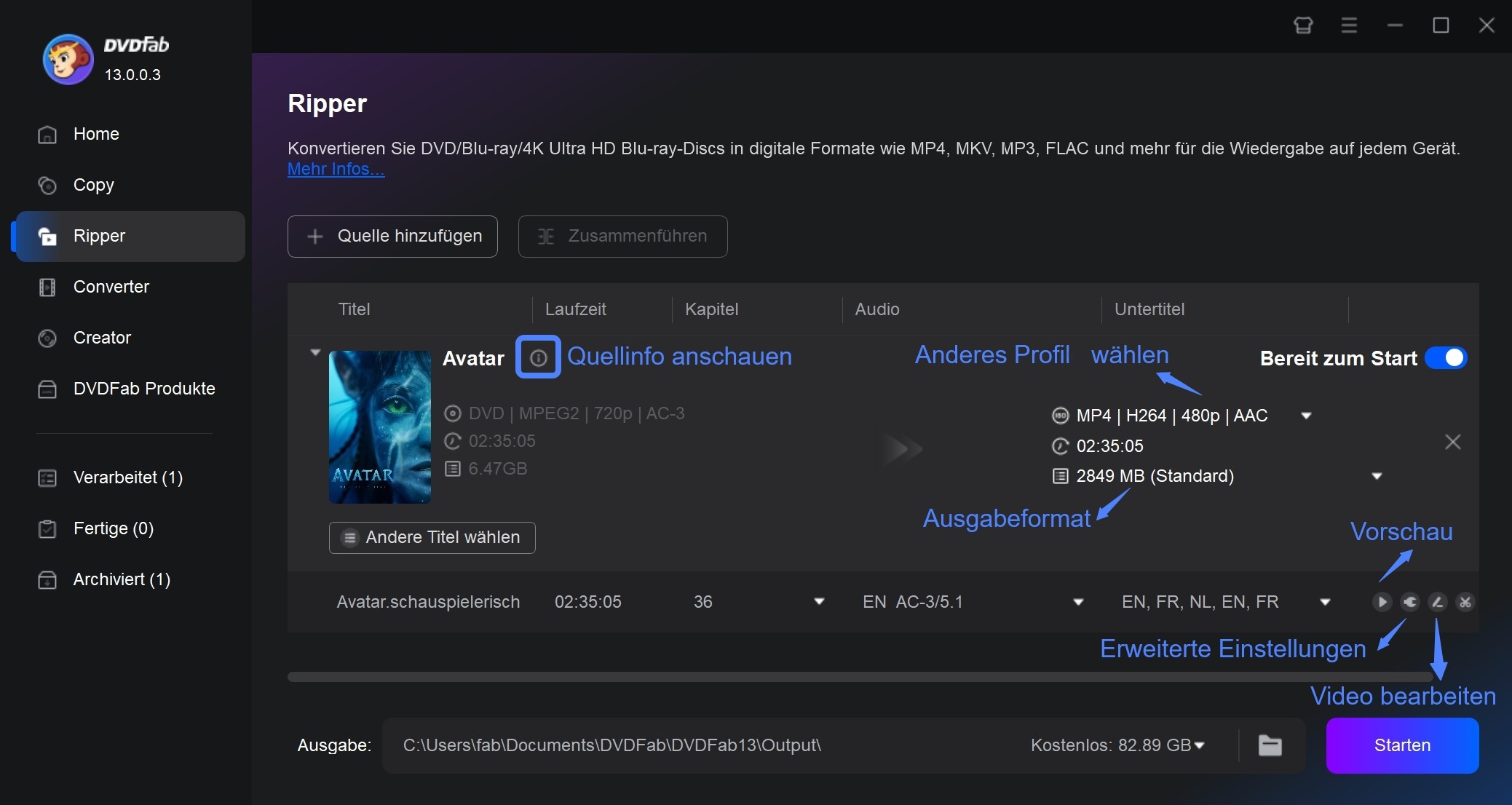Click the Ripper module icon in sidebar

(x=48, y=236)
